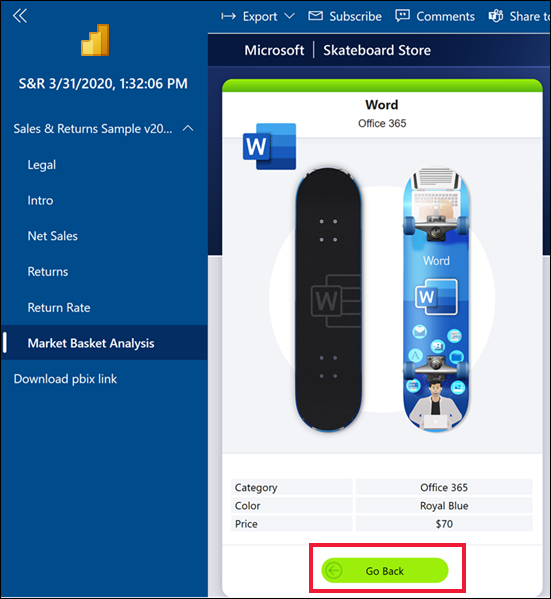Click the Comments speech bubble icon
This screenshot has height=599, width=551.
402,16
